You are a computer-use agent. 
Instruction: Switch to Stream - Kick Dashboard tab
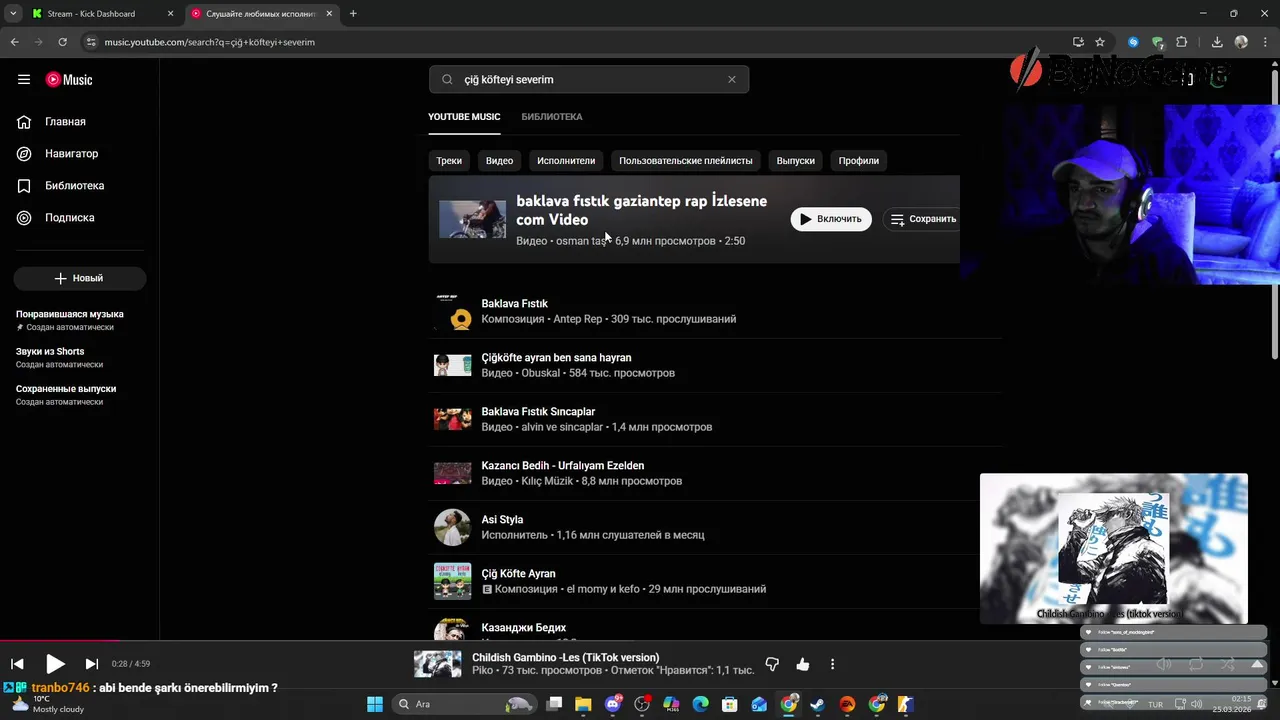coord(100,14)
